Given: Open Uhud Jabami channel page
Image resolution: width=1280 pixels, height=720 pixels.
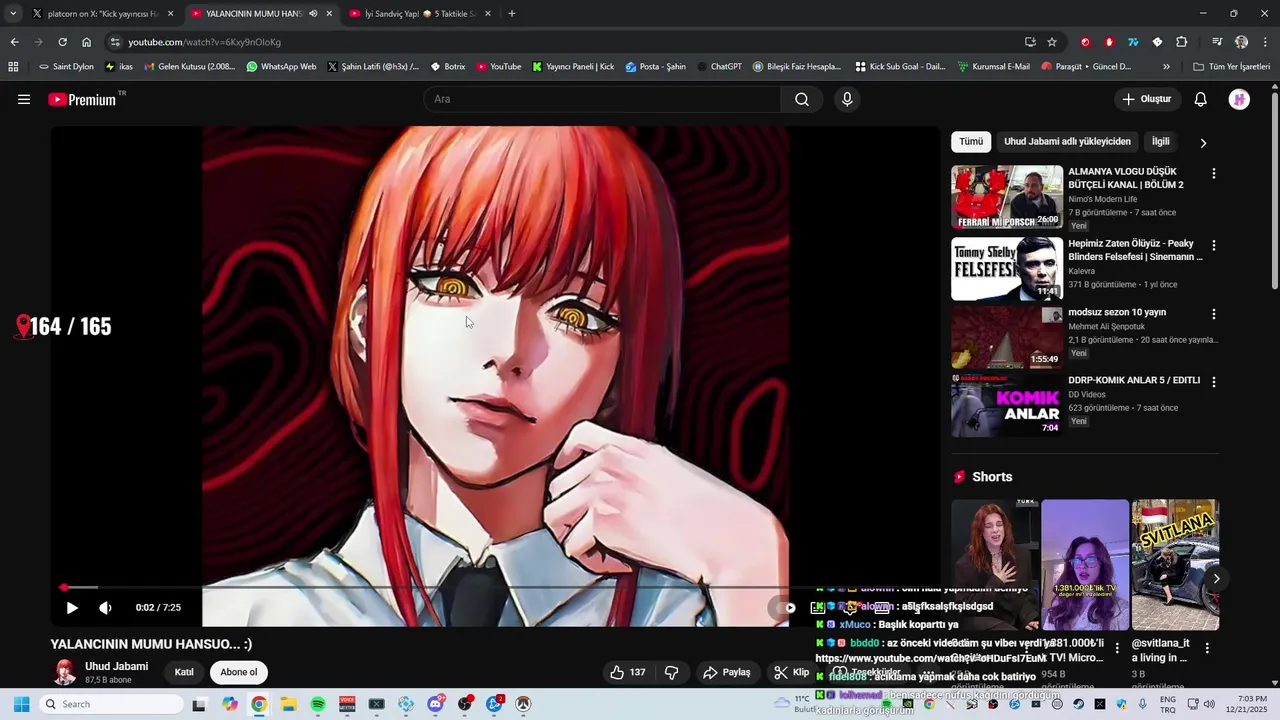Looking at the screenshot, I should tap(116, 666).
